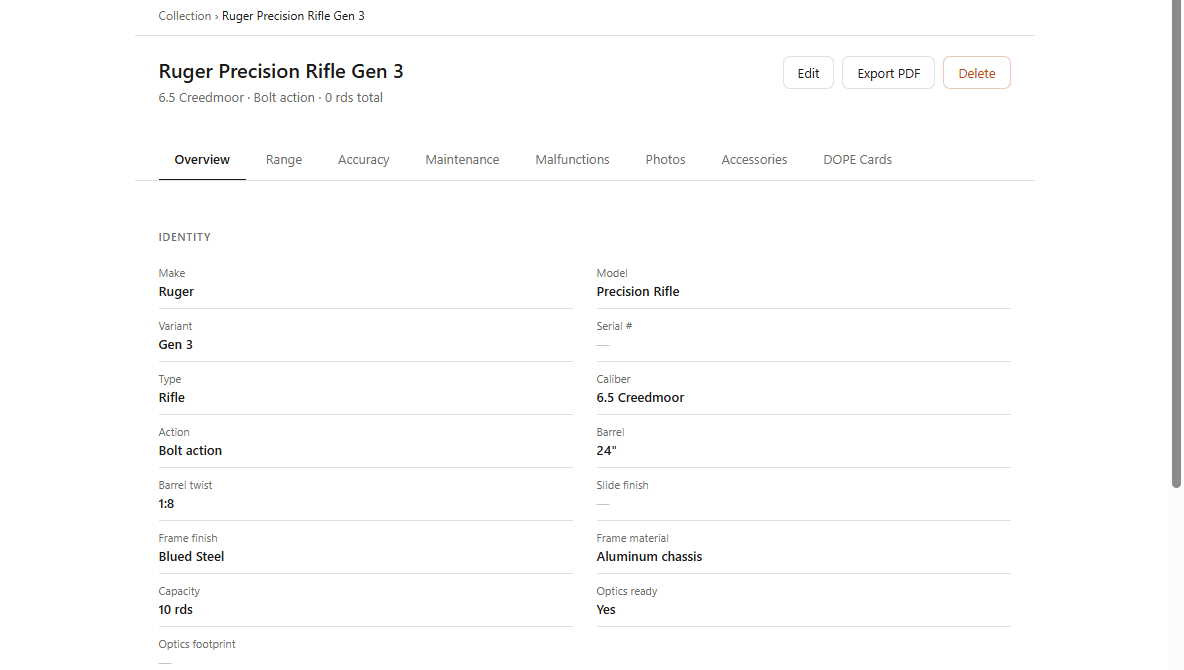Click the Edit button

(x=808, y=73)
